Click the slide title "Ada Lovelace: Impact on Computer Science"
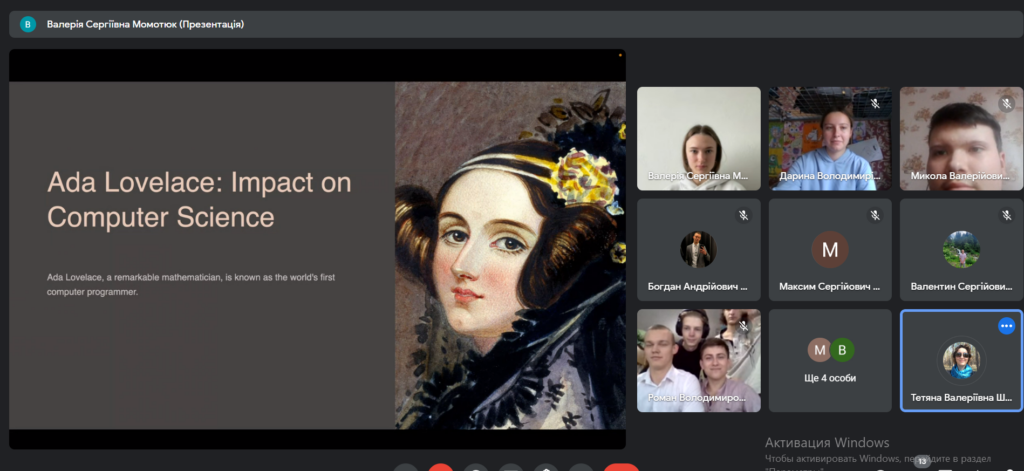The height and width of the screenshot is (471, 1024). point(200,200)
